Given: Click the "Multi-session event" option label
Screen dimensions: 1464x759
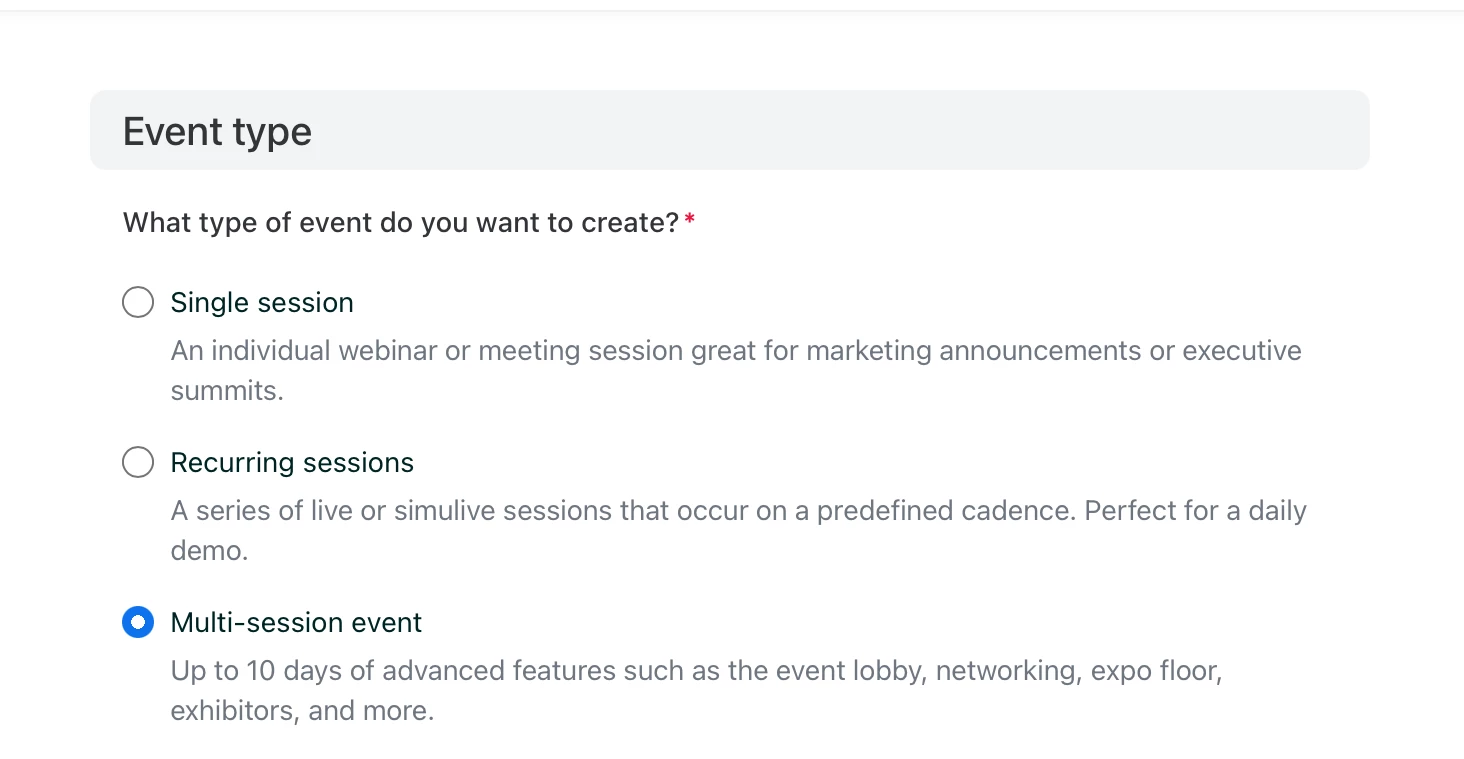Looking at the screenshot, I should (296, 622).
